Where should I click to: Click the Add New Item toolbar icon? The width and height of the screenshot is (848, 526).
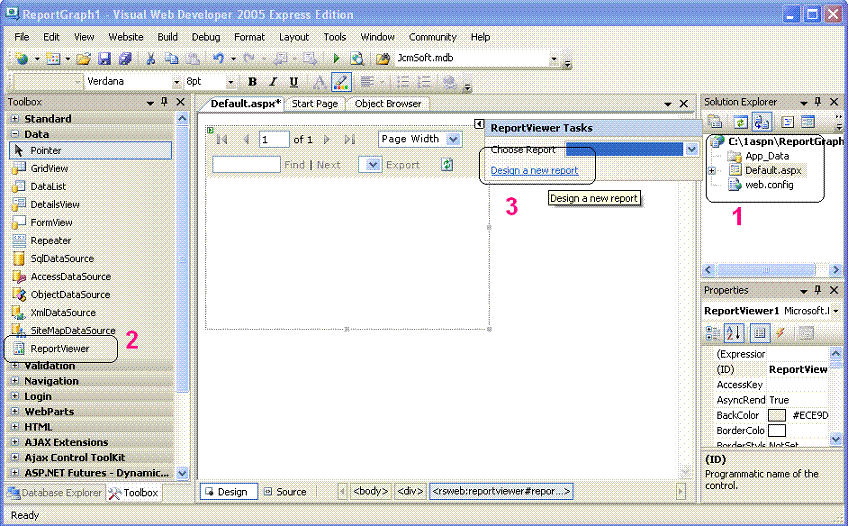52,58
